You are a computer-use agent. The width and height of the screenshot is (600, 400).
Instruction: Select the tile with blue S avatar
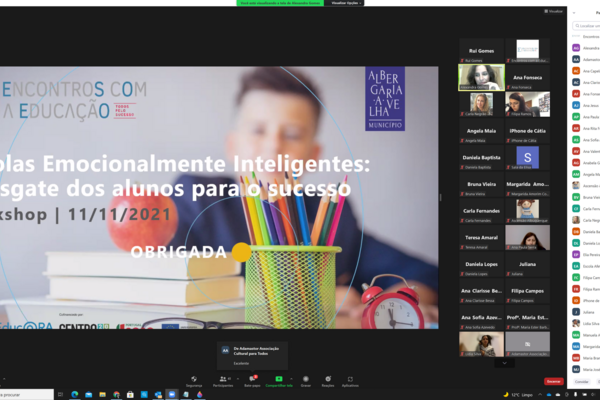(527, 157)
